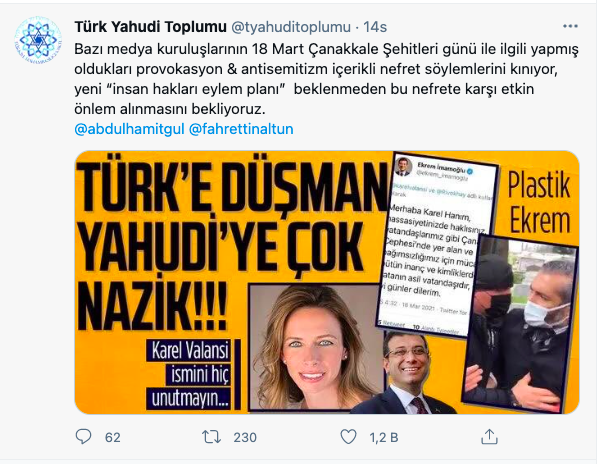Click the retweet count 230
Image resolution: width=602 pixels, height=464 pixels.
click(x=245, y=438)
